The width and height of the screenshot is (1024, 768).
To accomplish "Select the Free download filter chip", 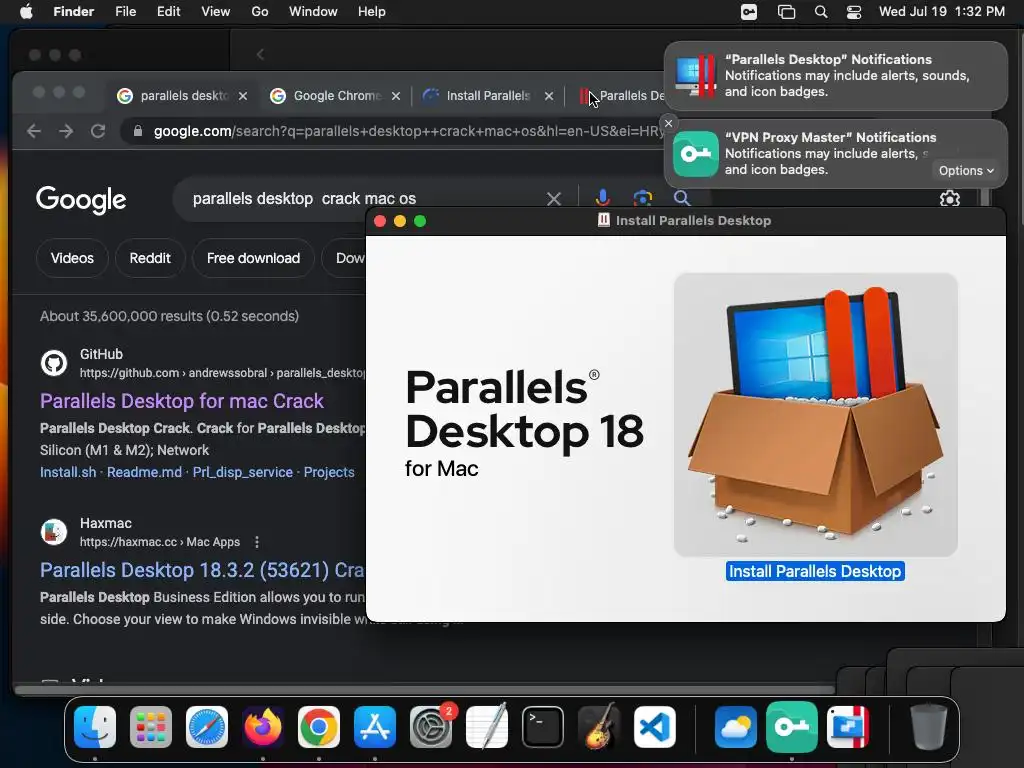I will [253, 258].
